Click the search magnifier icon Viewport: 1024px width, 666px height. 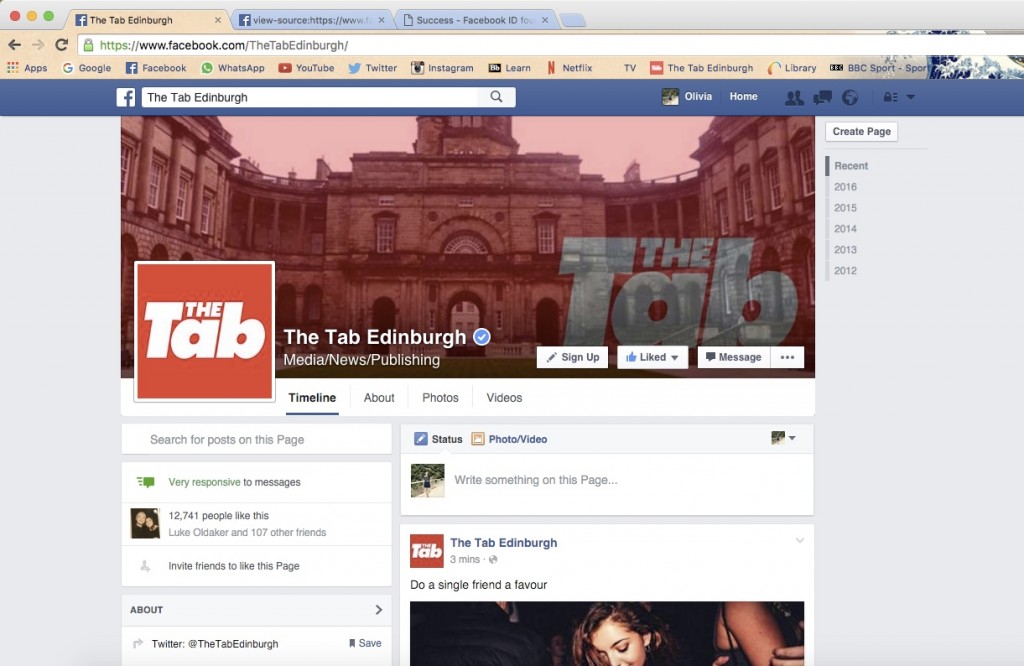(x=496, y=97)
